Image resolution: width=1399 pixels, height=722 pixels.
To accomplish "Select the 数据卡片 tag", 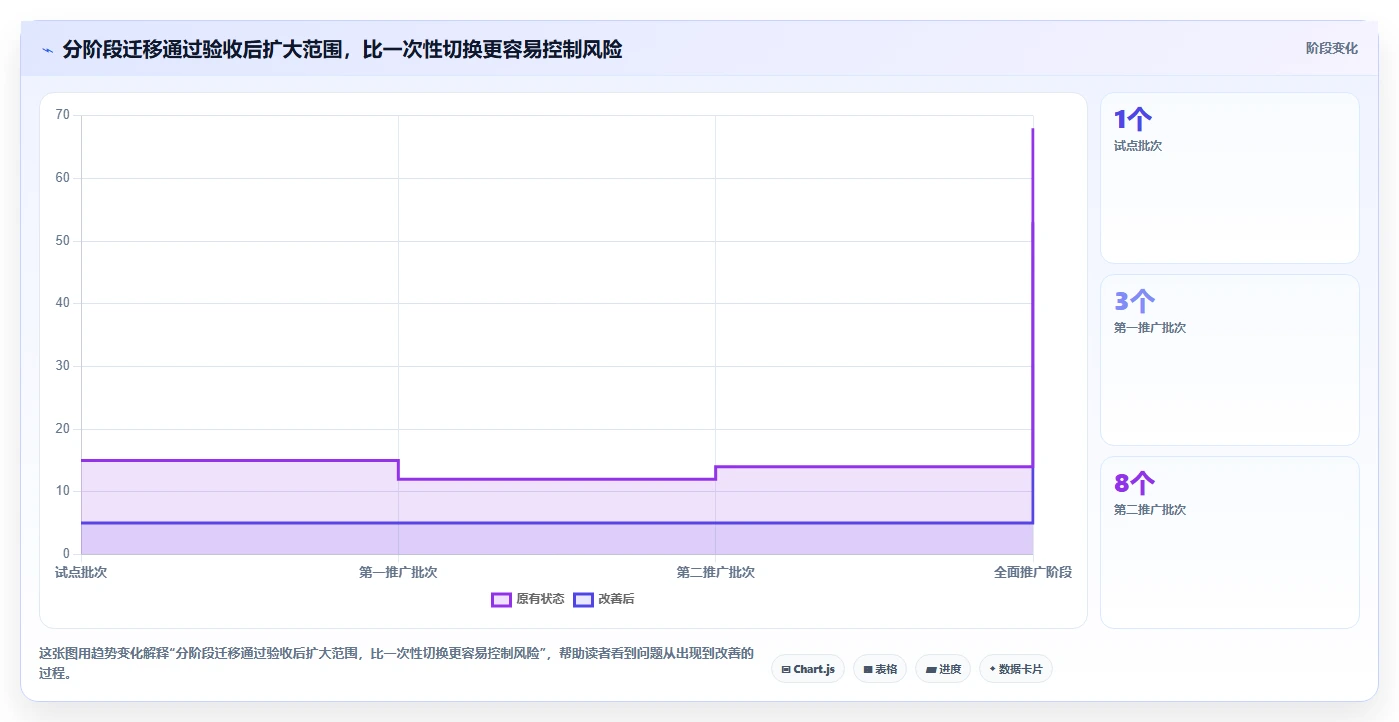I will (1016, 669).
